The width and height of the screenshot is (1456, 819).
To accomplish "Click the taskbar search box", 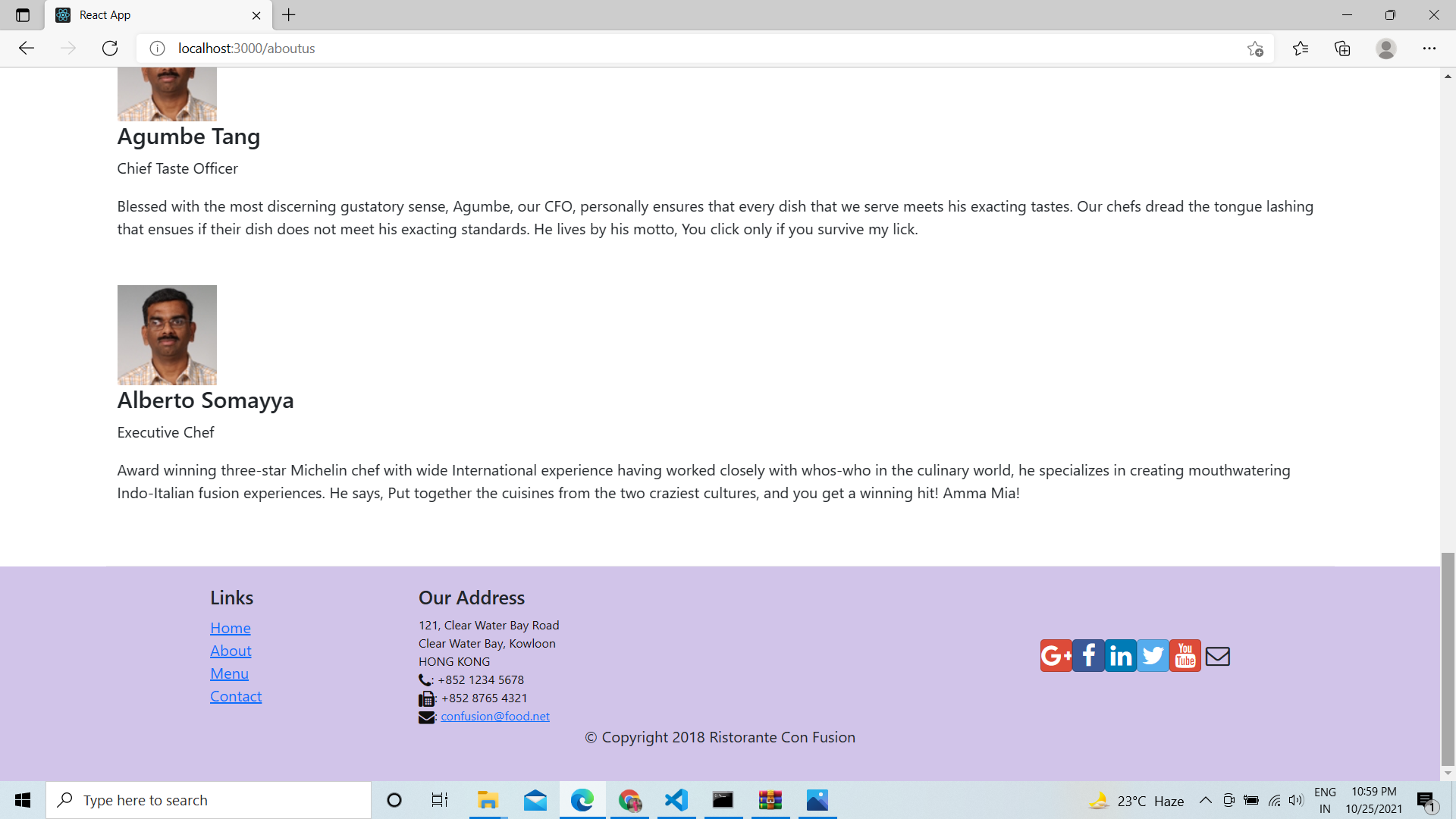I will (209, 800).
